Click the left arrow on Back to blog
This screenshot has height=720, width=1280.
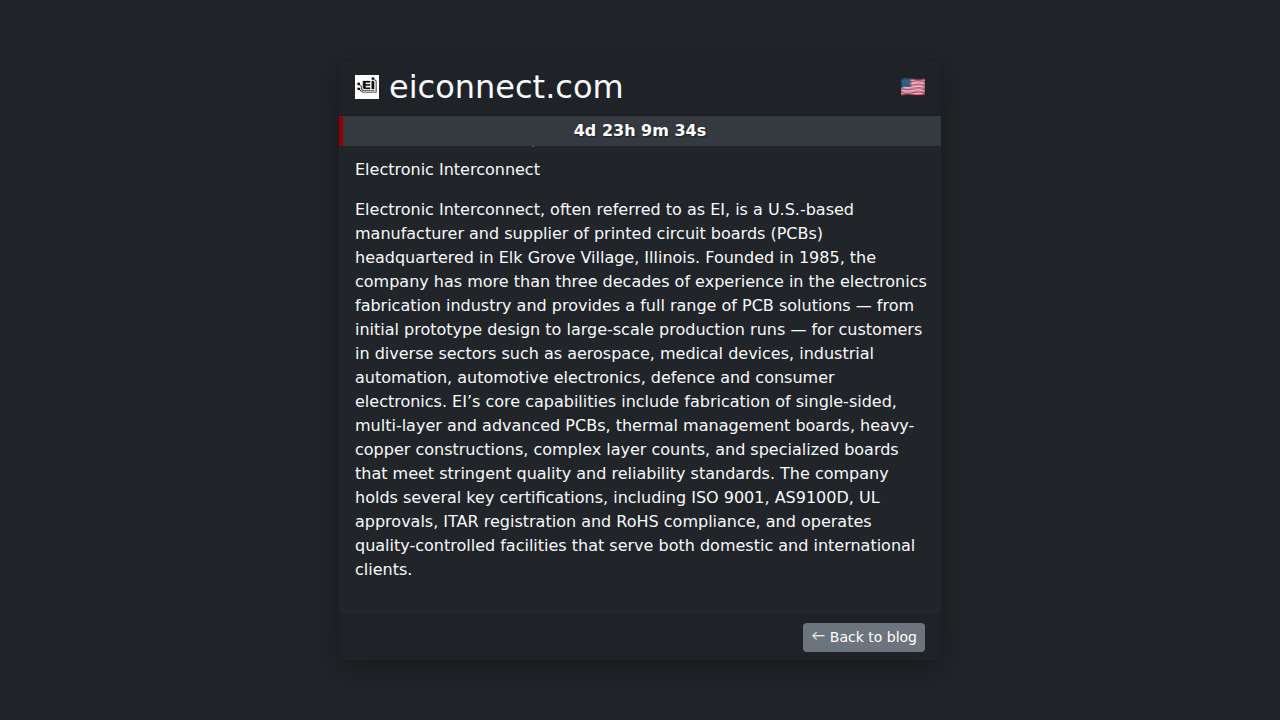tap(818, 636)
